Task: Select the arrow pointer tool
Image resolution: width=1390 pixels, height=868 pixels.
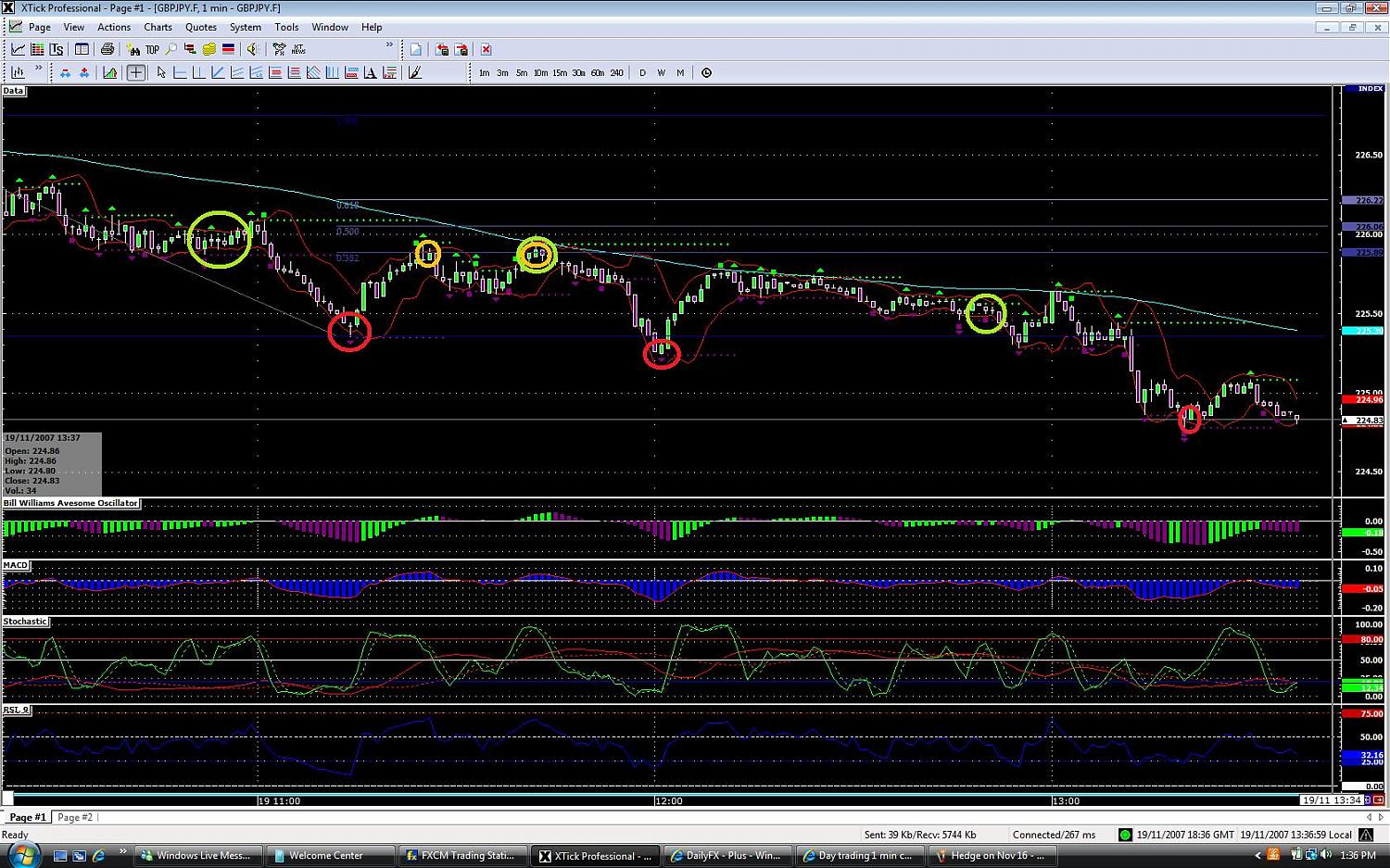Action: 161,72
